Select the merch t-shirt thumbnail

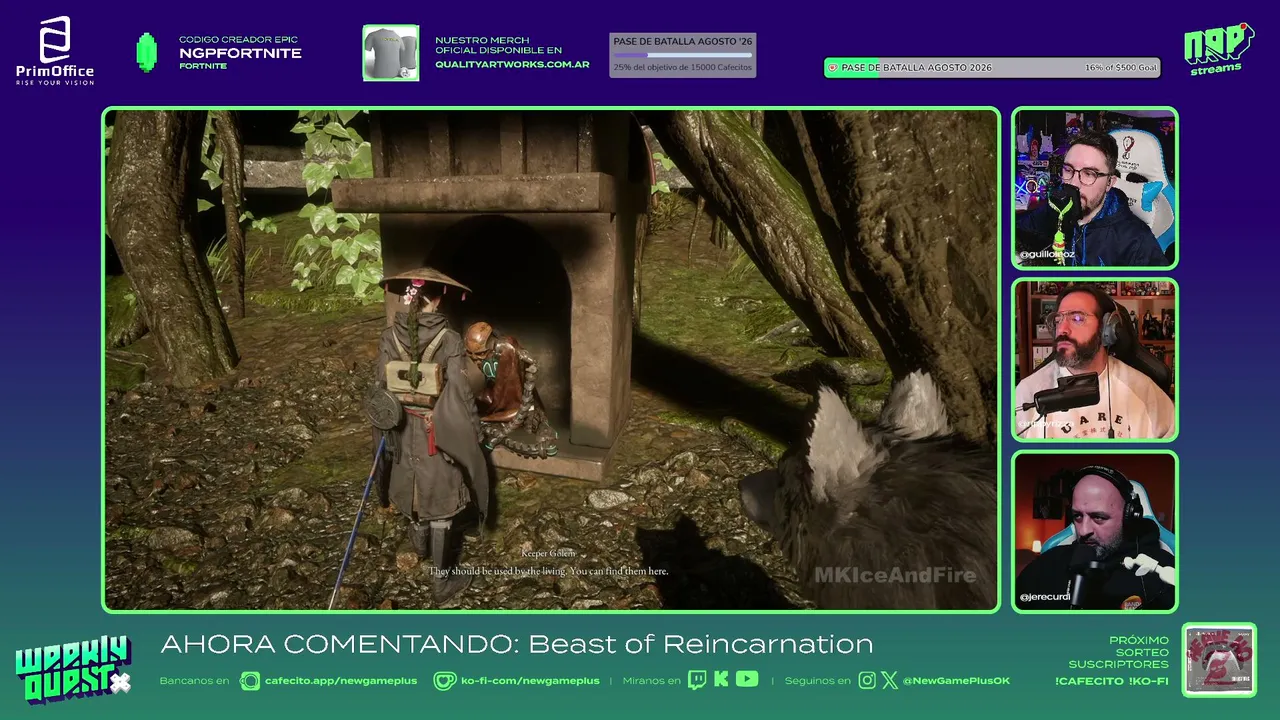[x=391, y=53]
